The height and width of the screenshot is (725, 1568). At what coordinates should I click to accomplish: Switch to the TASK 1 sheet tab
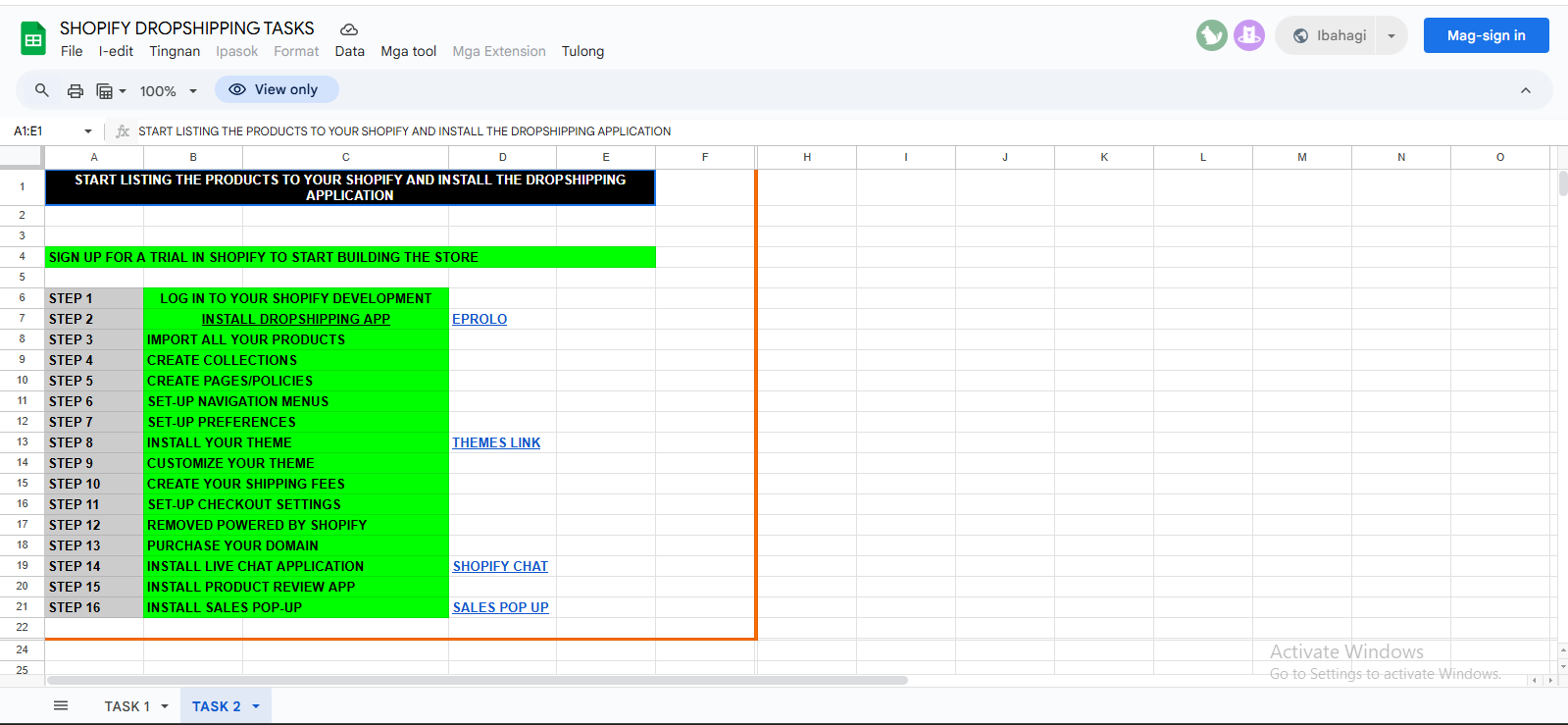point(127,706)
